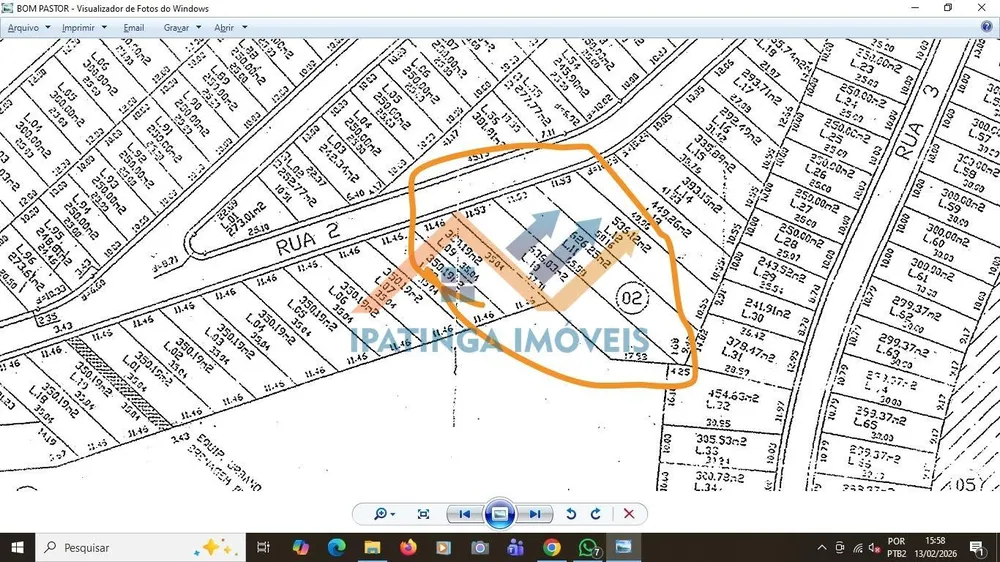Expand the Abrir dropdown arrow

pyautogui.click(x=244, y=27)
